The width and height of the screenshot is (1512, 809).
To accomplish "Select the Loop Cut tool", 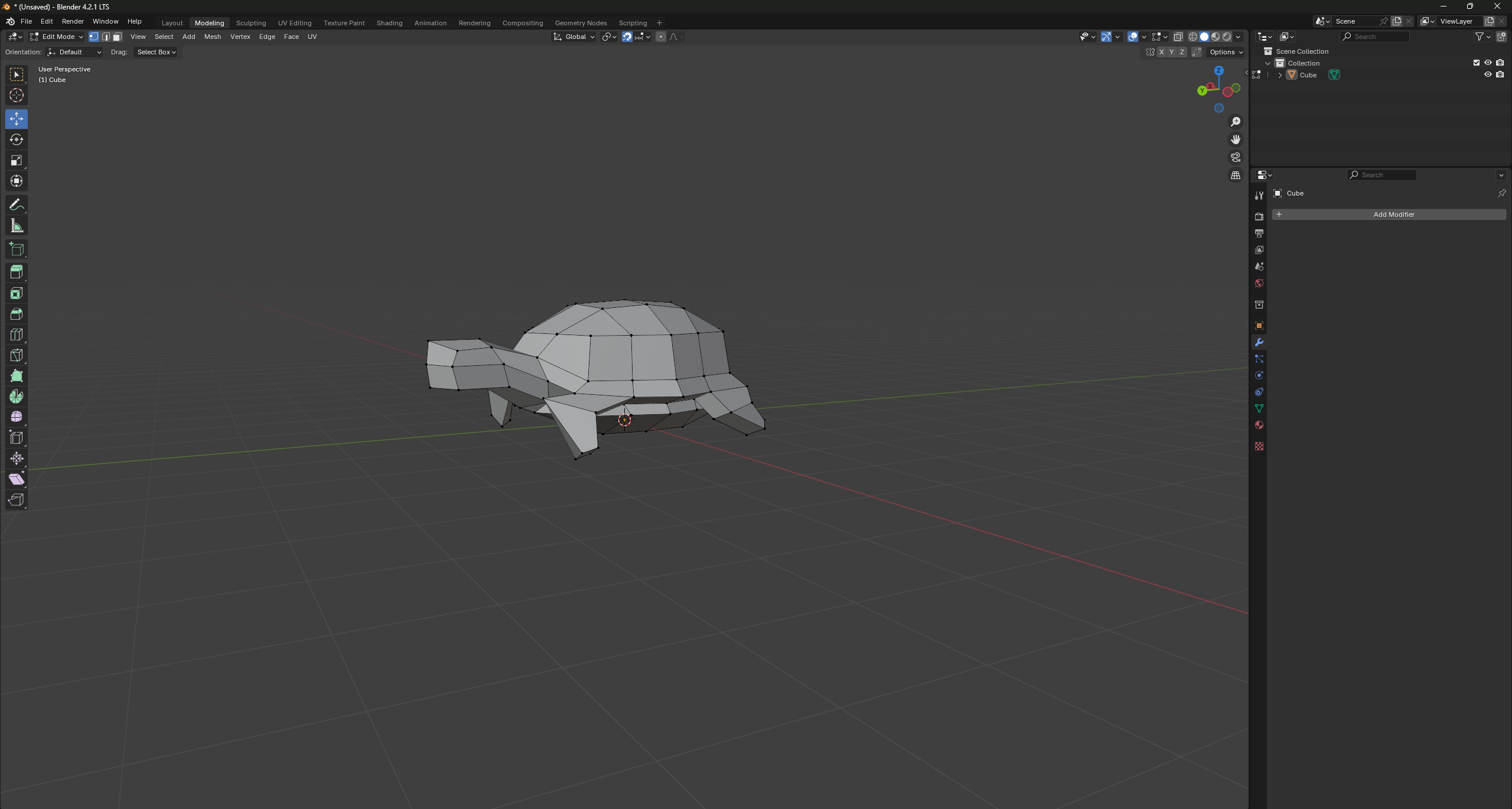I will point(17,334).
